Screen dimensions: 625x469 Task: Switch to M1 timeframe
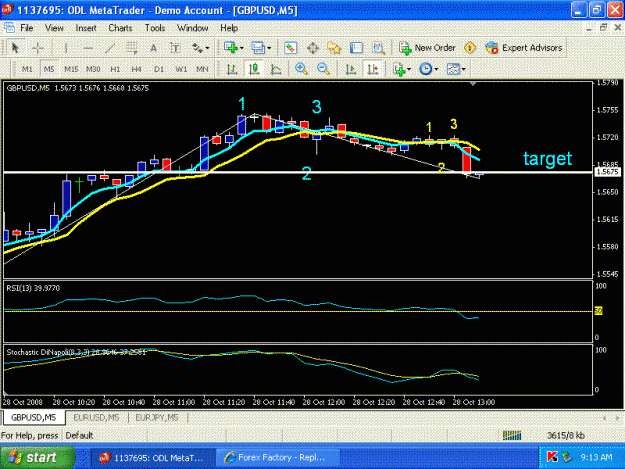(27, 69)
